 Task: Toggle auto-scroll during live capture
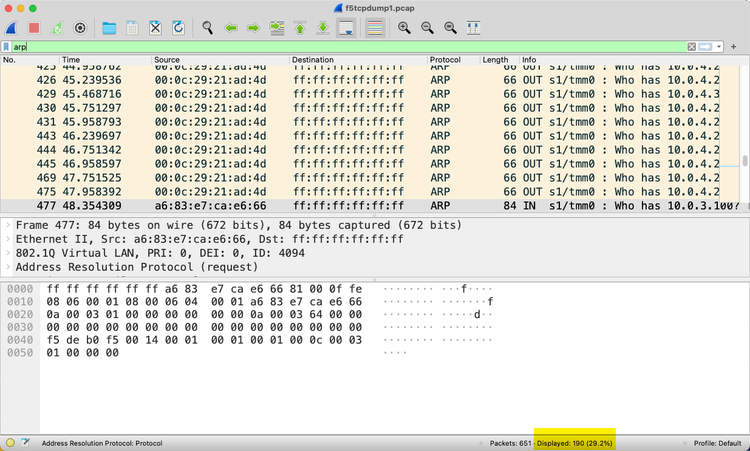click(x=346, y=28)
